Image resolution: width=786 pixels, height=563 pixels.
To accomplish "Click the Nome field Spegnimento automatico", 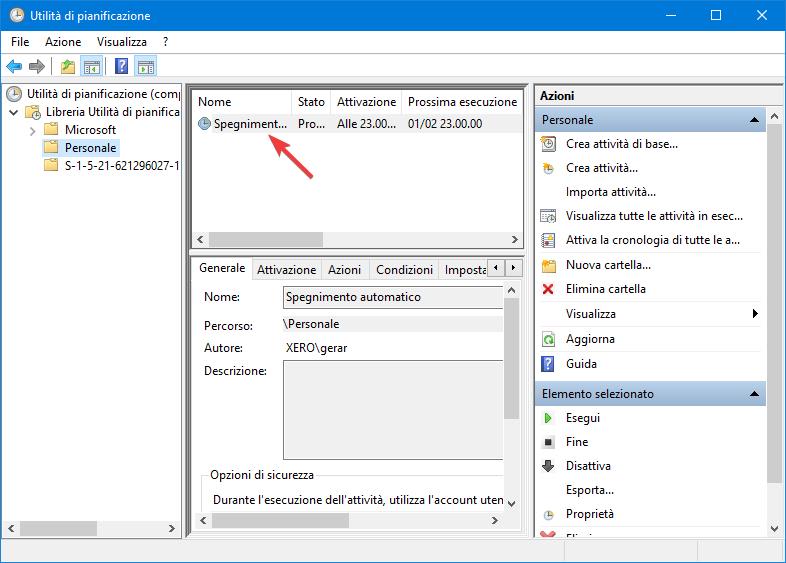I will tap(393, 297).
